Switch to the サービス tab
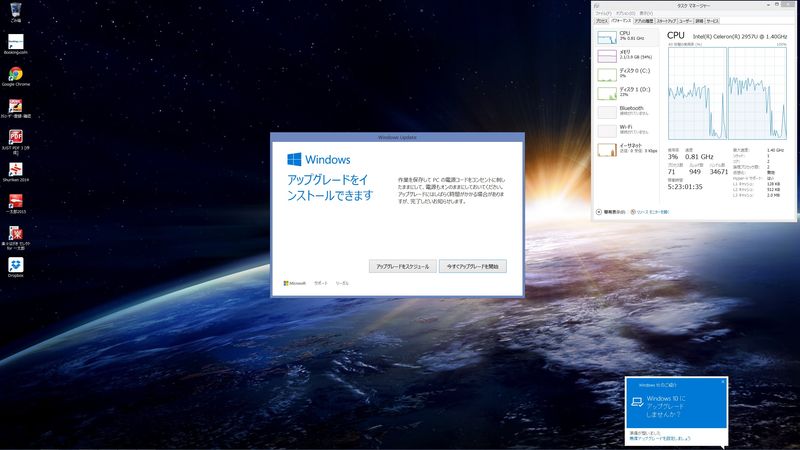This screenshot has height=450, width=800. click(712, 21)
